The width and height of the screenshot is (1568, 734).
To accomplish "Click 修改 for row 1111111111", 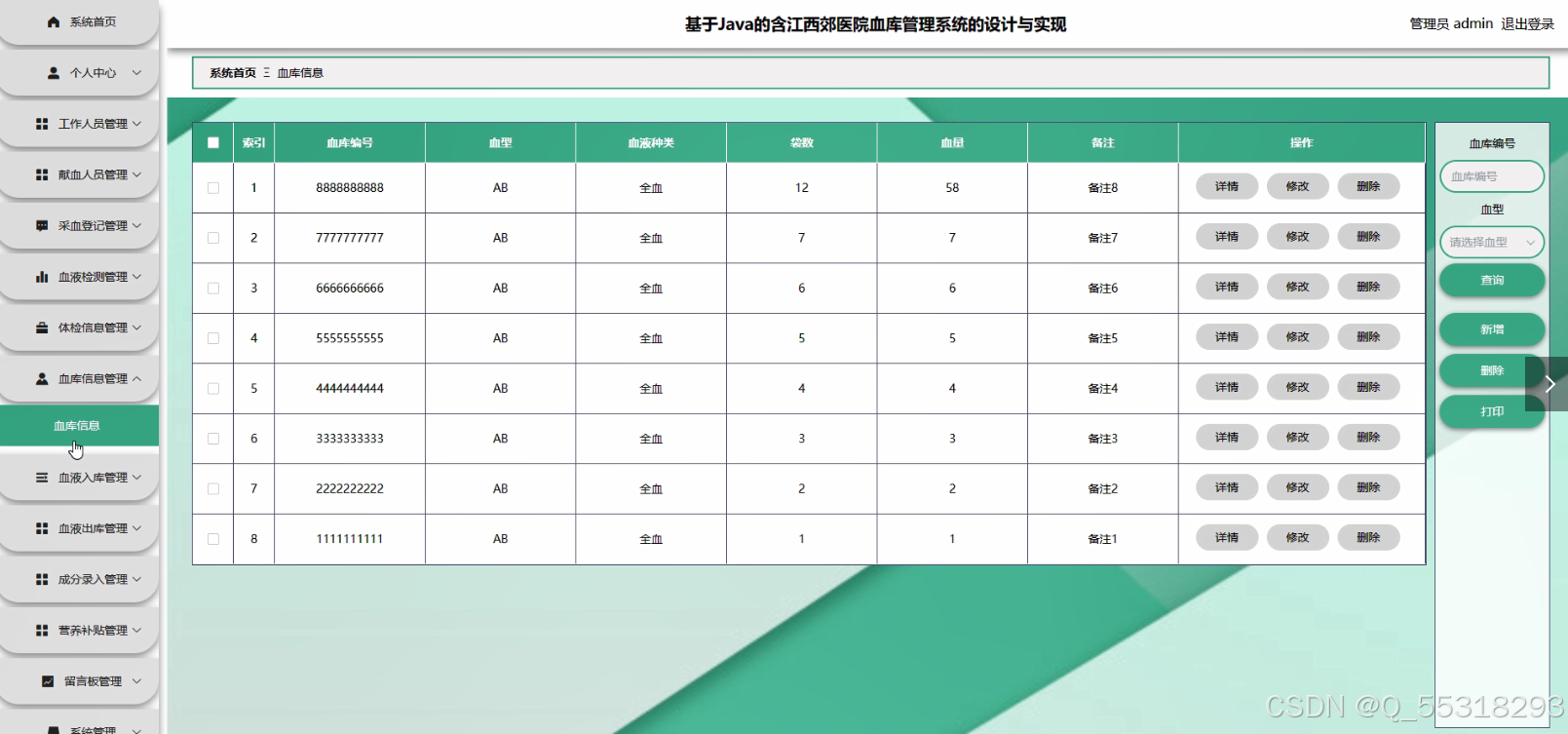I will coord(1297,538).
